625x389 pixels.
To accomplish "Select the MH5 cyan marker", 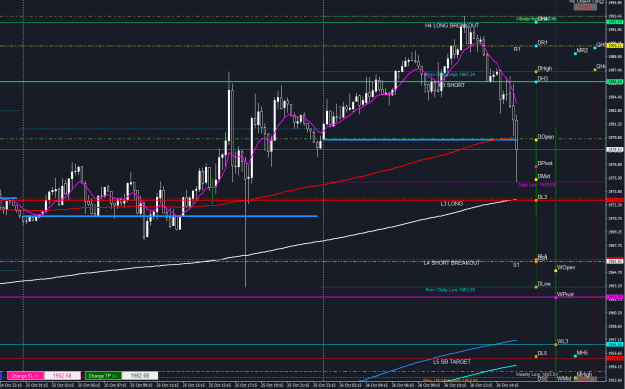I will [x=575, y=356].
